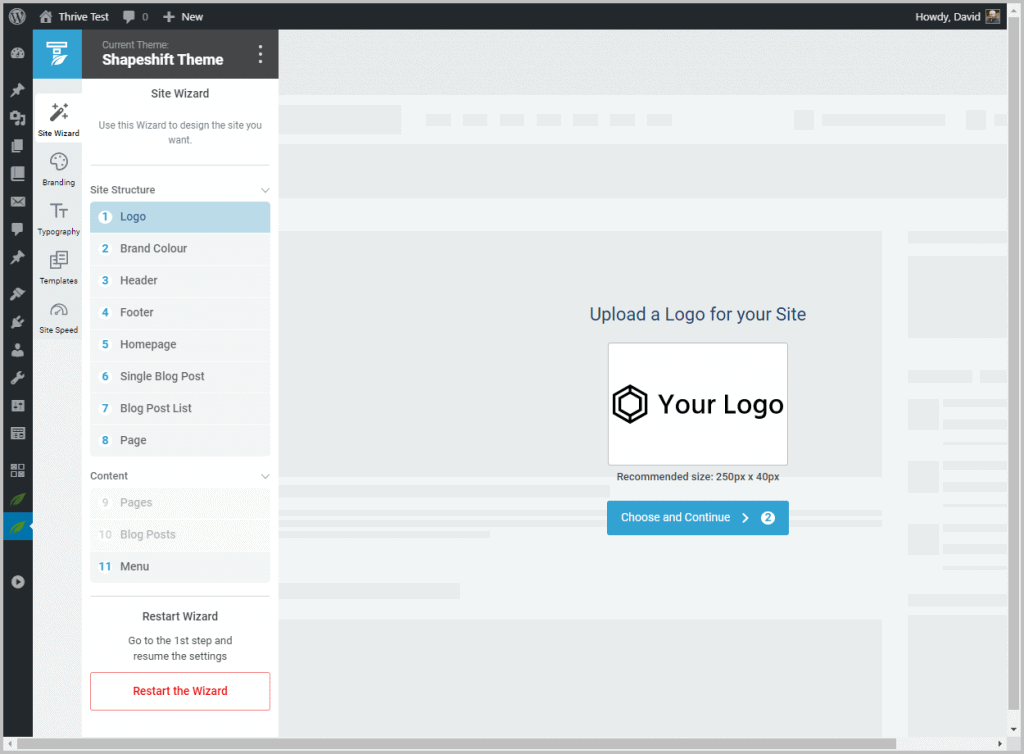The height and width of the screenshot is (754, 1024).
Task: Open the Menu wizard step
Action: point(180,567)
